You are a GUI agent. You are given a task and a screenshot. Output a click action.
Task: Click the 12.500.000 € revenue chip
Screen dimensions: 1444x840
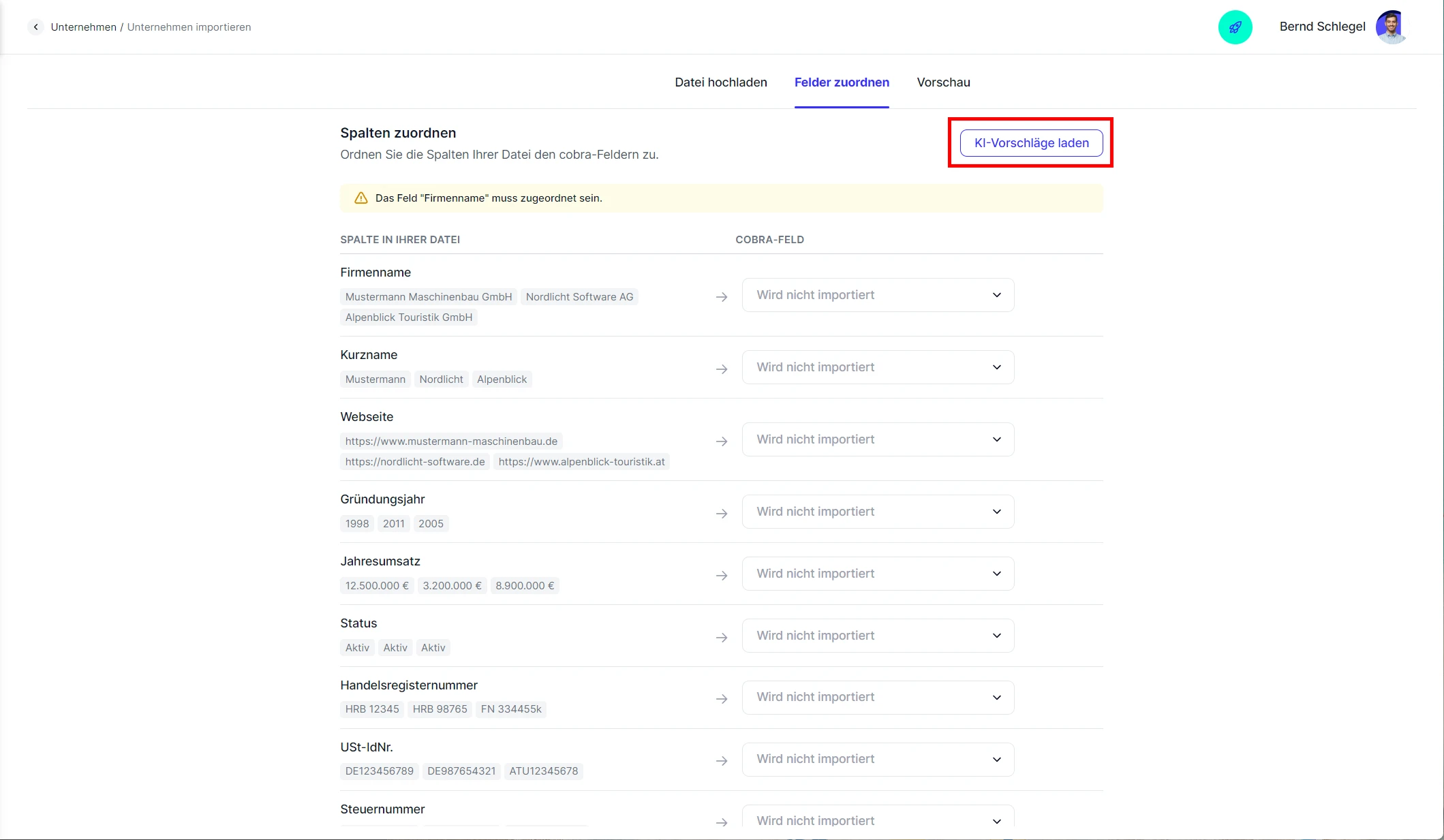point(377,586)
